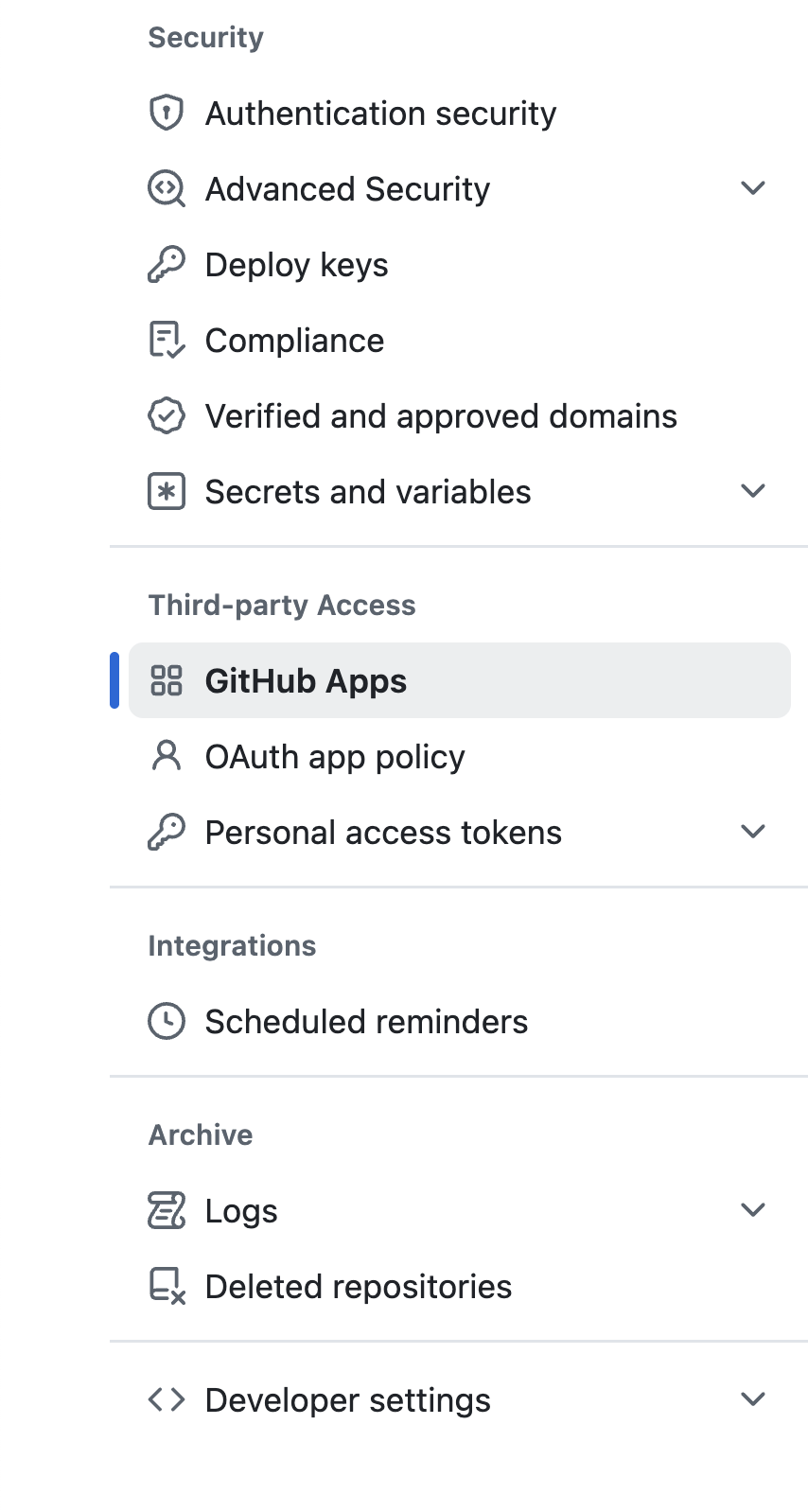Expand the Developer settings chevron

(x=752, y=1399)
